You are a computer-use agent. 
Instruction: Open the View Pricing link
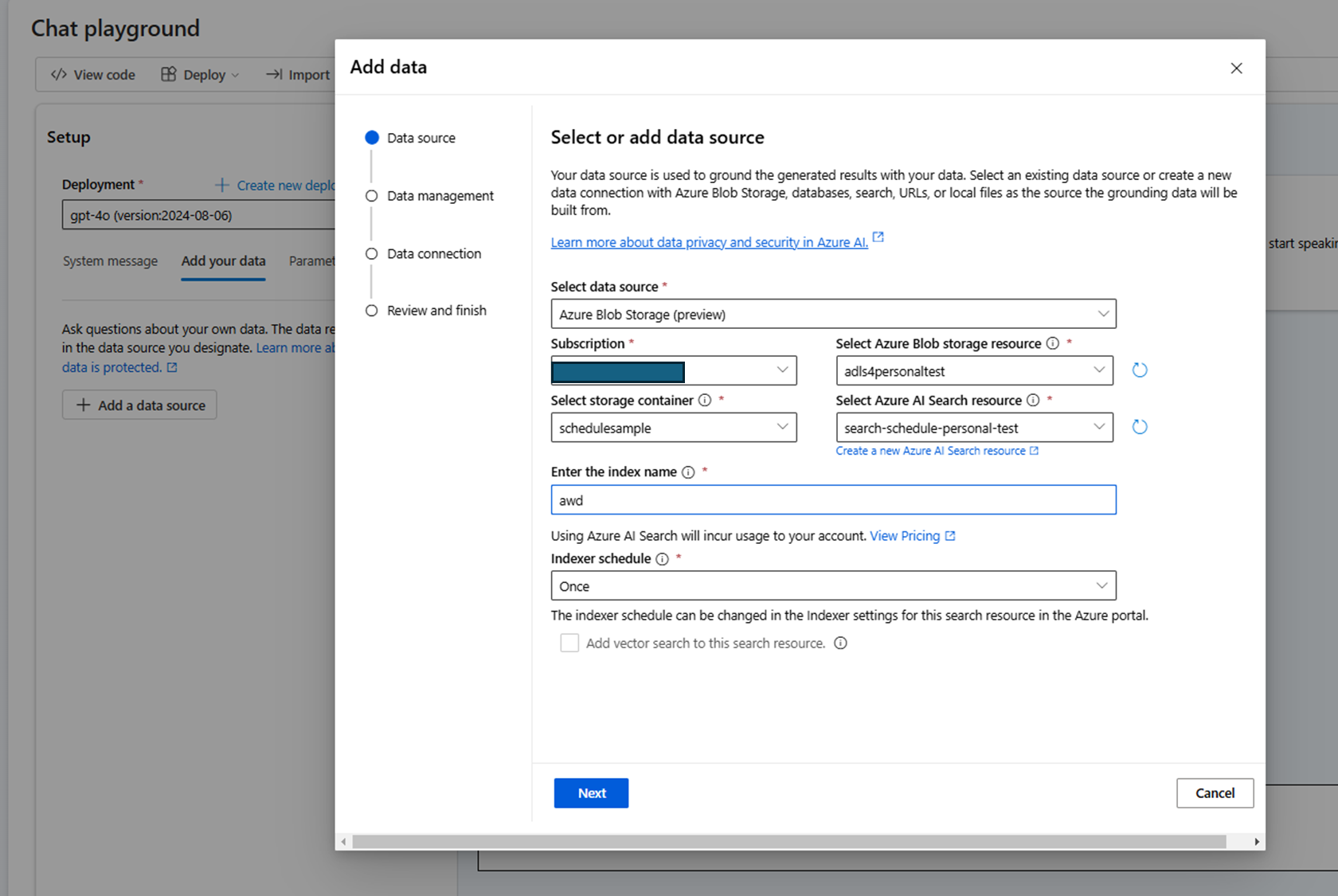[906, 535]
